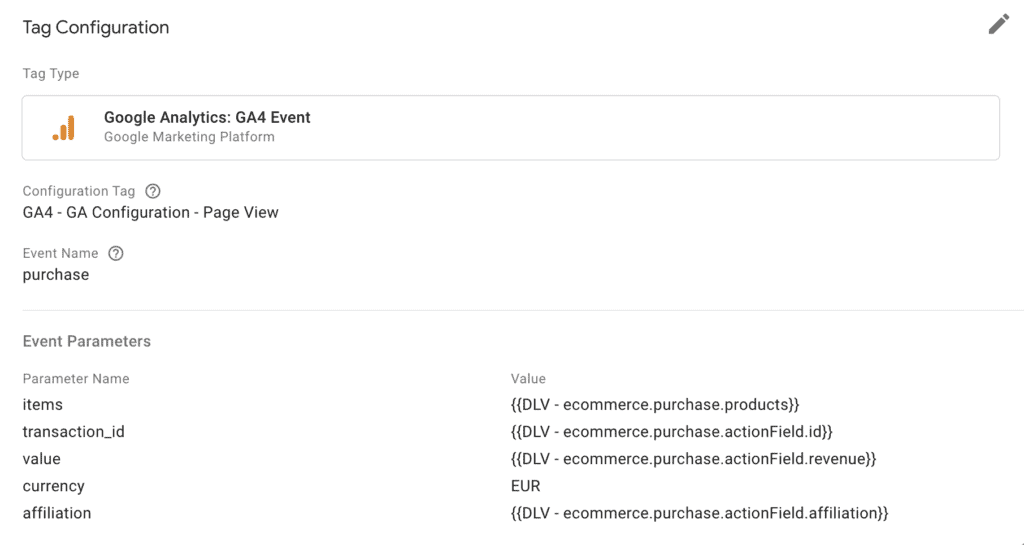Image resolution: width=1024 pixels, height=545 pixels.
Task: Select the ecommerce.purchase.products variable value
Action: (x=655, y=405)
